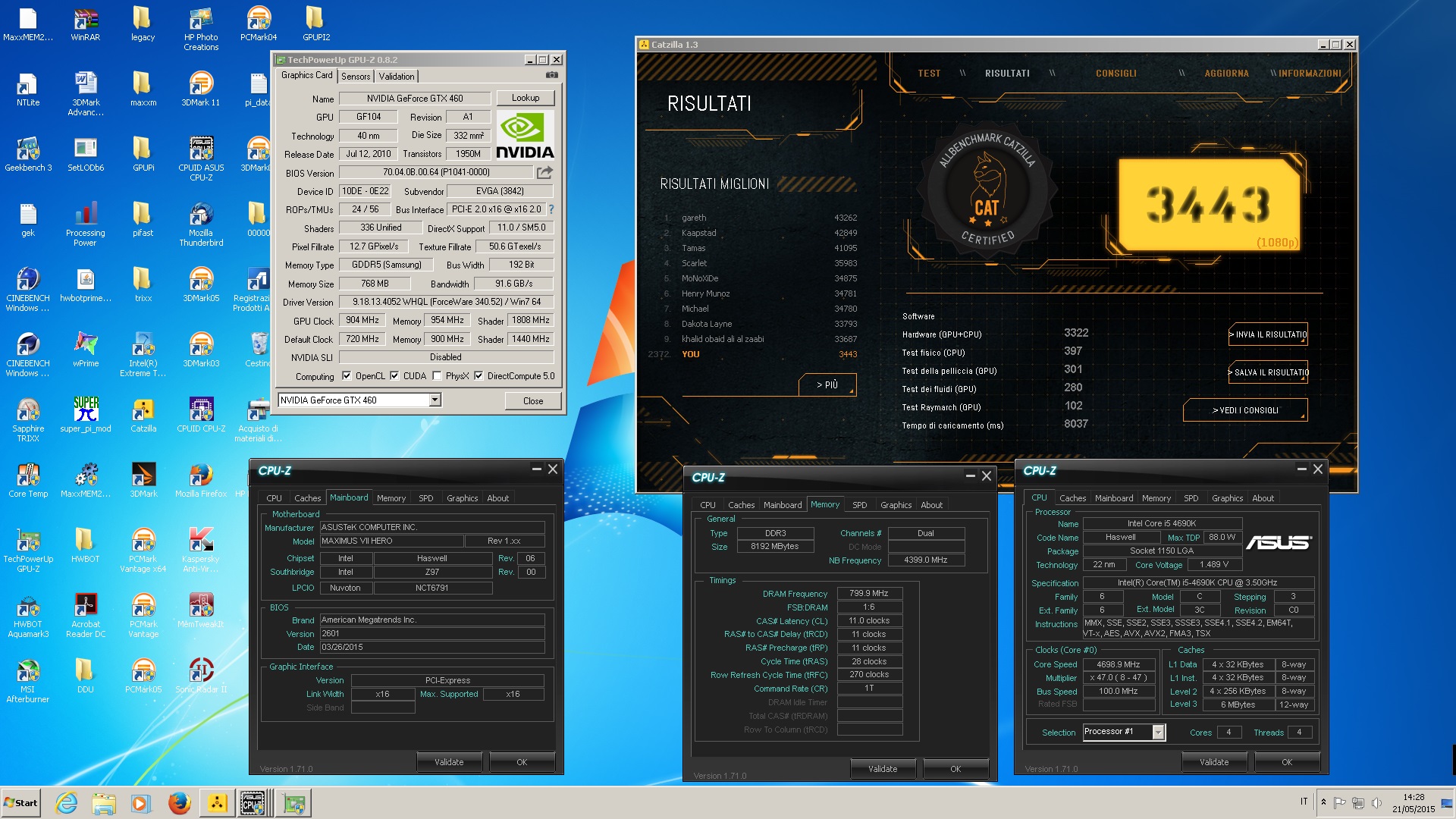
Task: Click GPU-Z Close button
Action: pos(533,400)
